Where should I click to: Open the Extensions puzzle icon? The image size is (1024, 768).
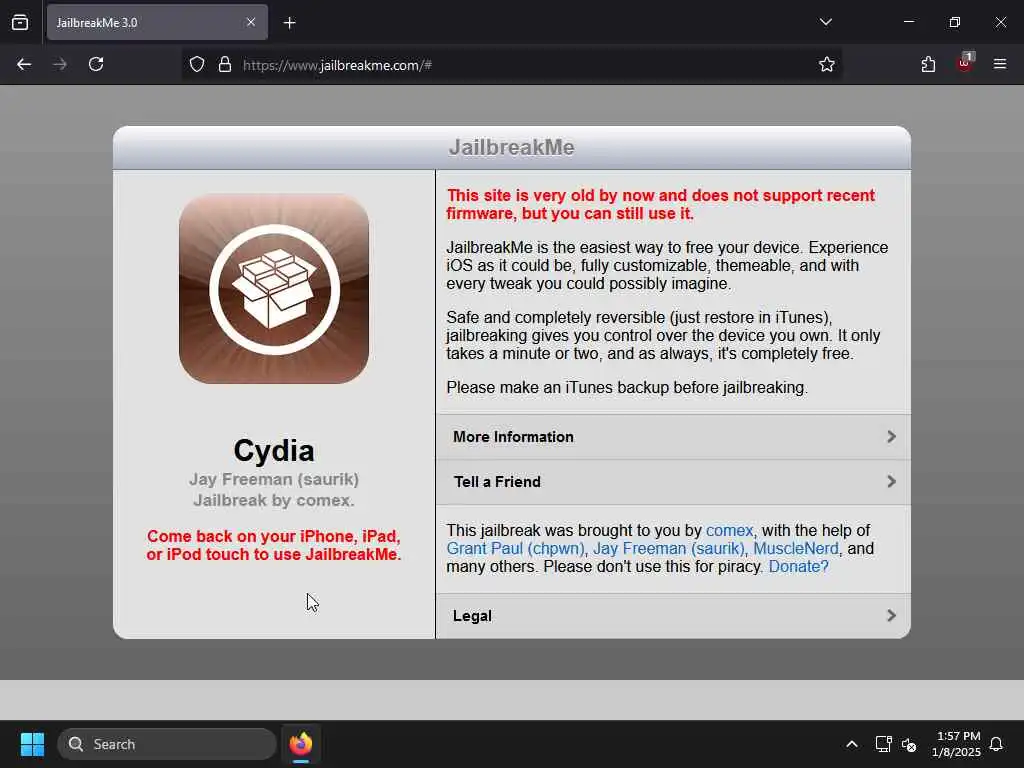[x=928, y=64]
